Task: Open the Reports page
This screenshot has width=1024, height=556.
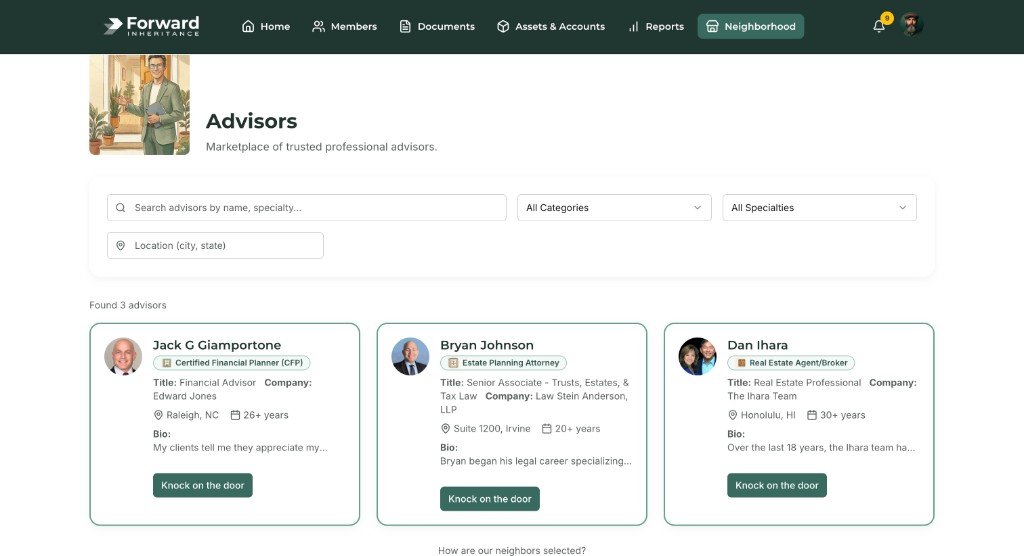Action: (x=656, y=27)
